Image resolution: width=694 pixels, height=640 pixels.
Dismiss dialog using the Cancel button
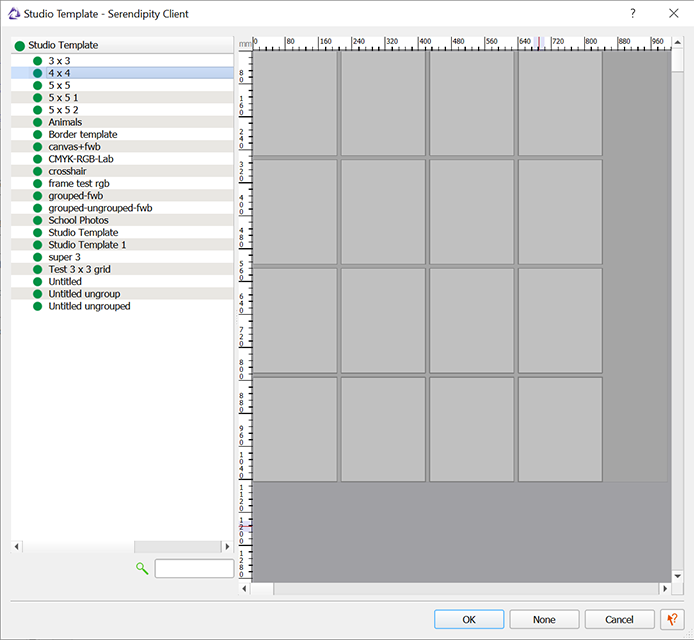point(619,619)
